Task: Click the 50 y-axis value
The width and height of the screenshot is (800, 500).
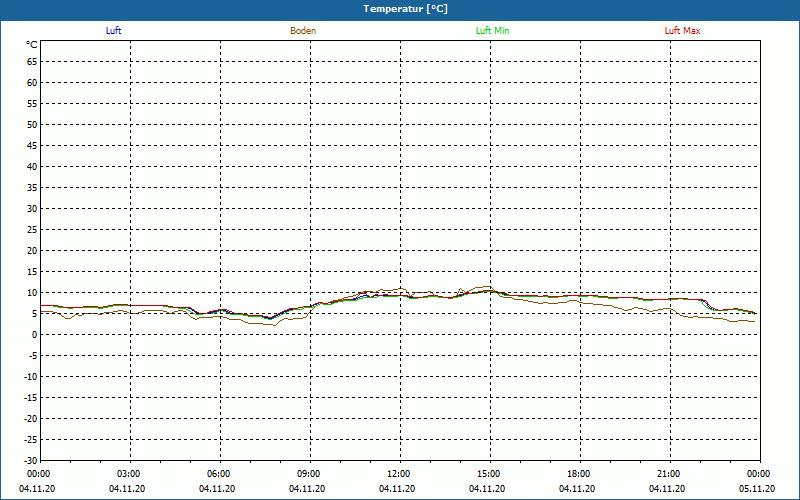Action: 32,124
